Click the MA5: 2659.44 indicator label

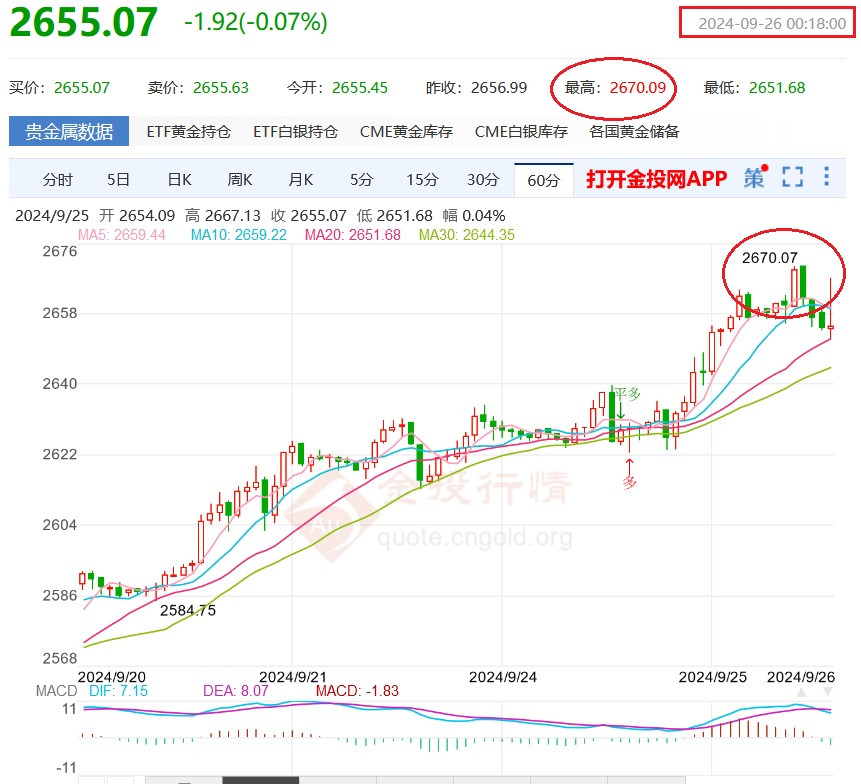tap(121, 235)
